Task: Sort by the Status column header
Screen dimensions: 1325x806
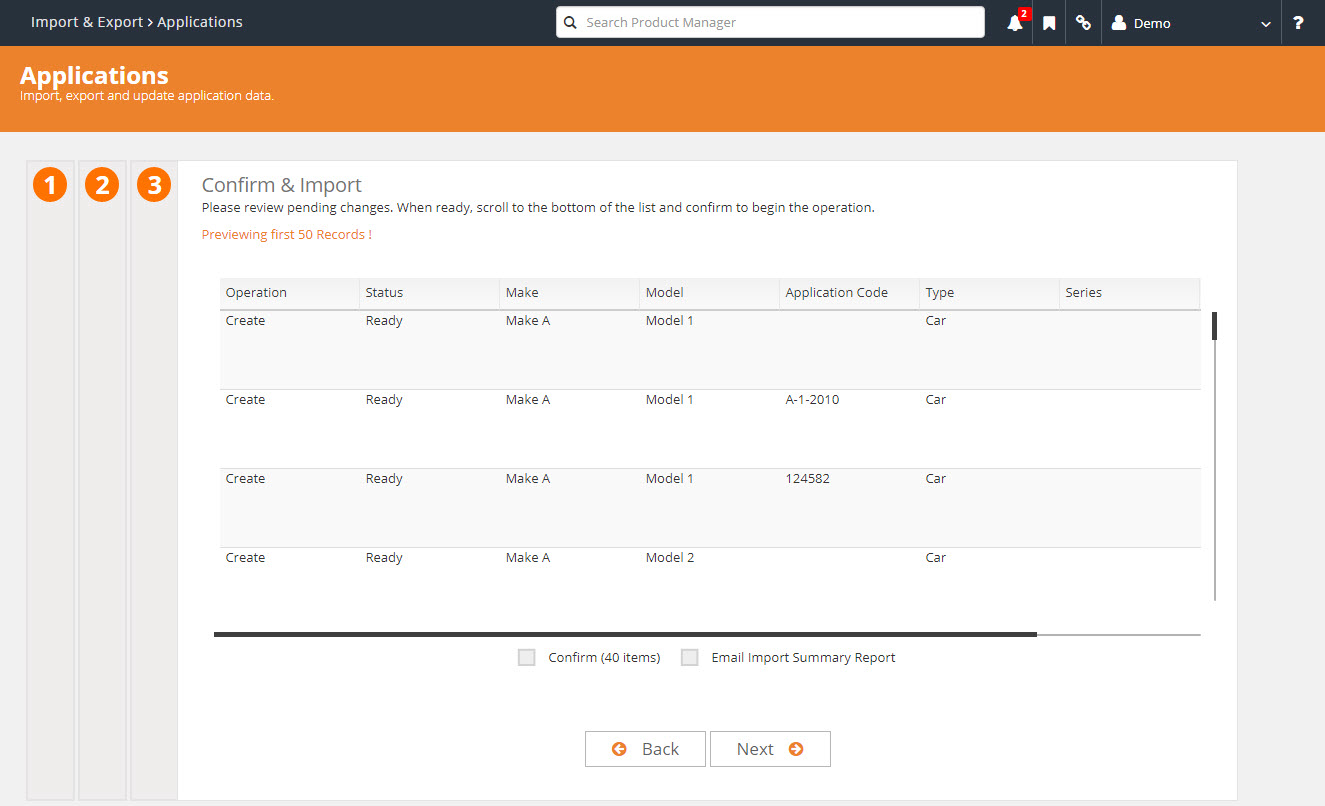Action: 430,293
